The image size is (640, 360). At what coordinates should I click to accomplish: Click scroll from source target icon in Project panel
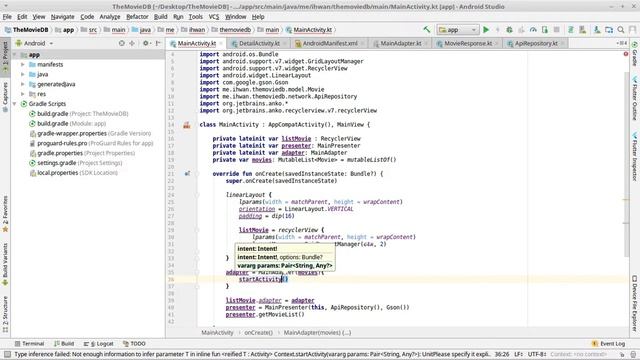point(121,43)
